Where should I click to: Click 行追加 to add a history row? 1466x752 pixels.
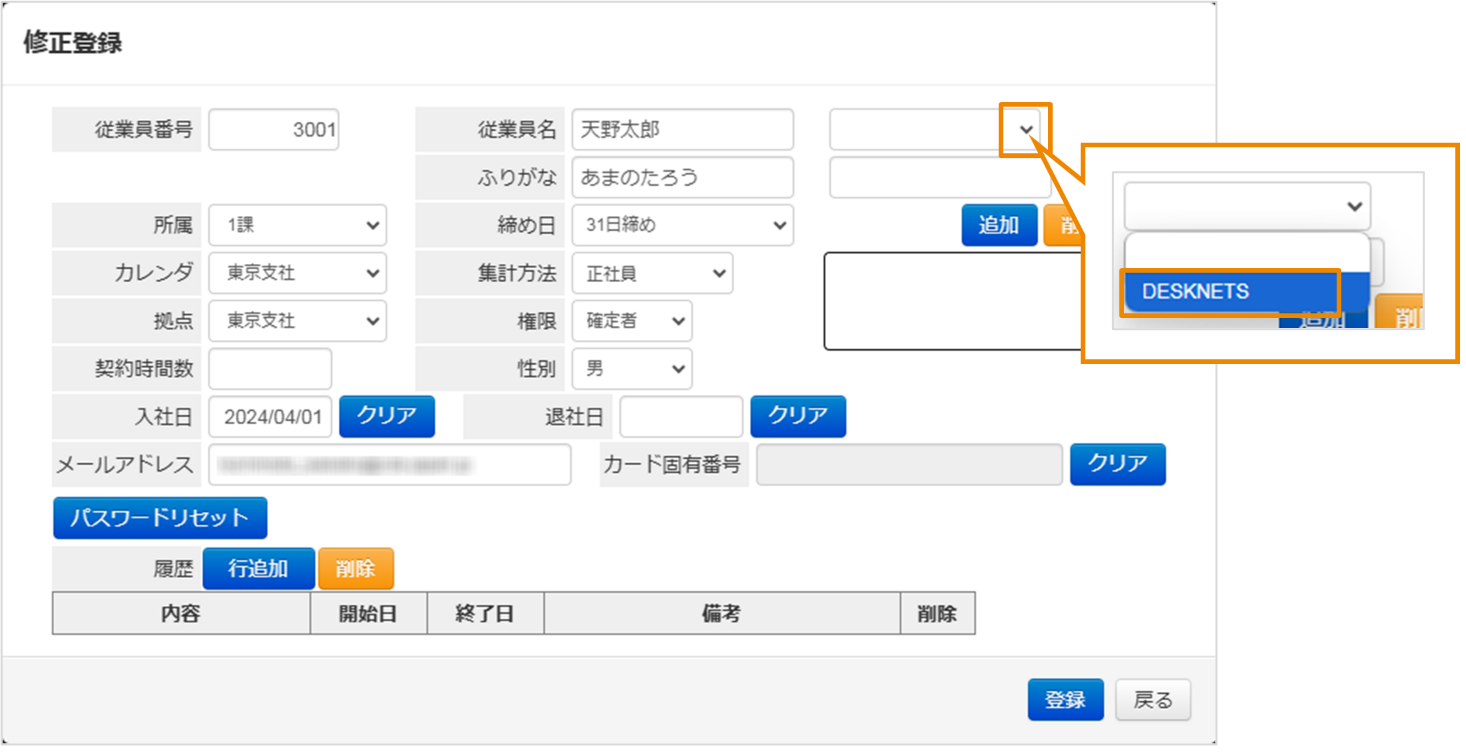[x=258, y=568]
